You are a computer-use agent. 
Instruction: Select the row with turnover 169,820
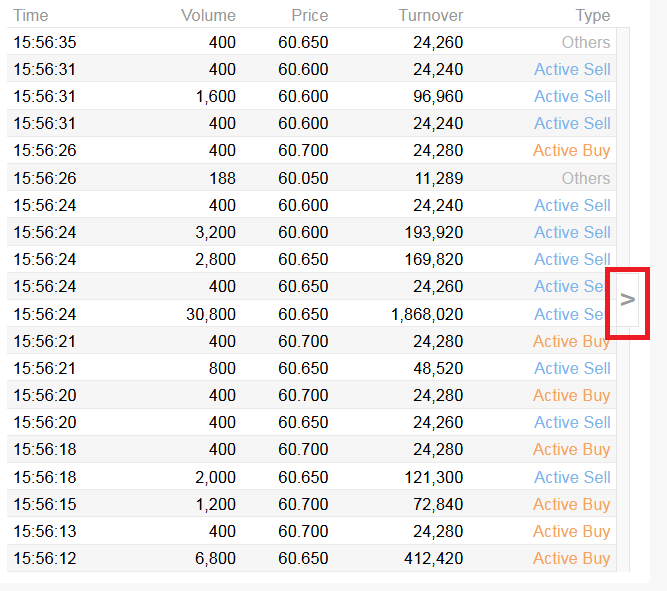pyautogui.click(x=311, y=259)
